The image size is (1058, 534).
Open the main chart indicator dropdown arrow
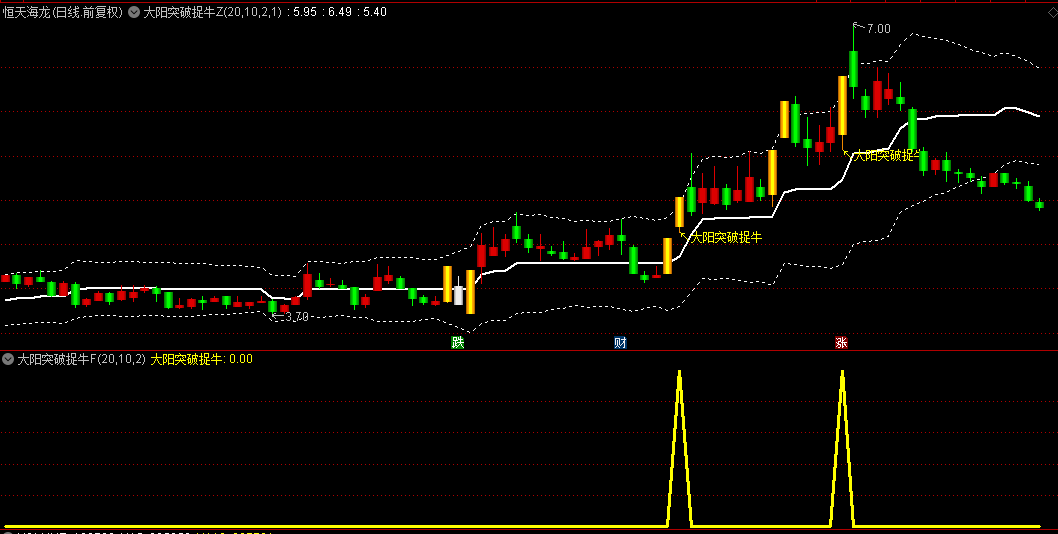pos(134,11)
